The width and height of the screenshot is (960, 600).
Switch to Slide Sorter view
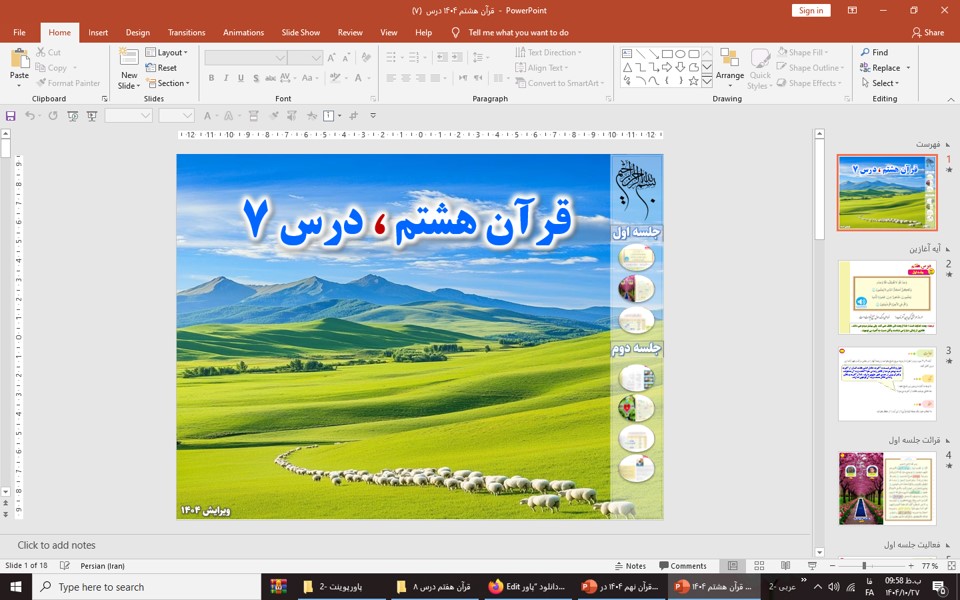759,566
